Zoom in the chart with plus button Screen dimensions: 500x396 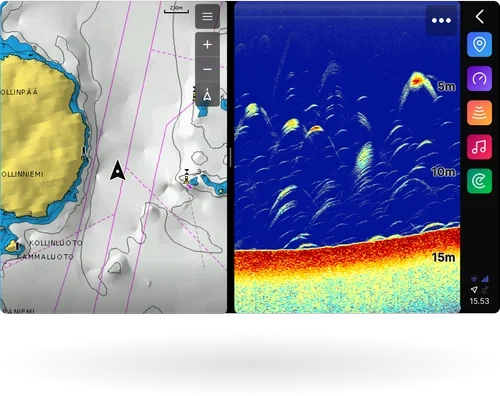[x=207, y=45]
